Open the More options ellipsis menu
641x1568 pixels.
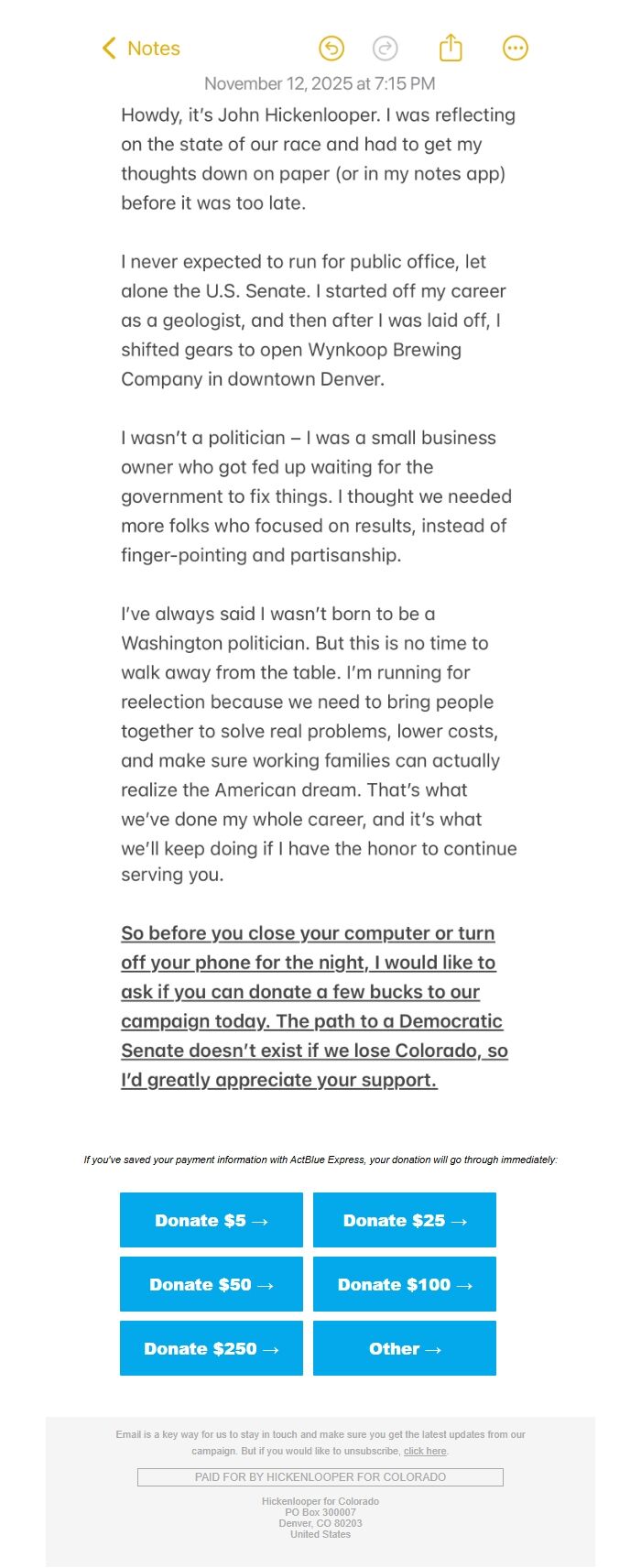[515, 48]
